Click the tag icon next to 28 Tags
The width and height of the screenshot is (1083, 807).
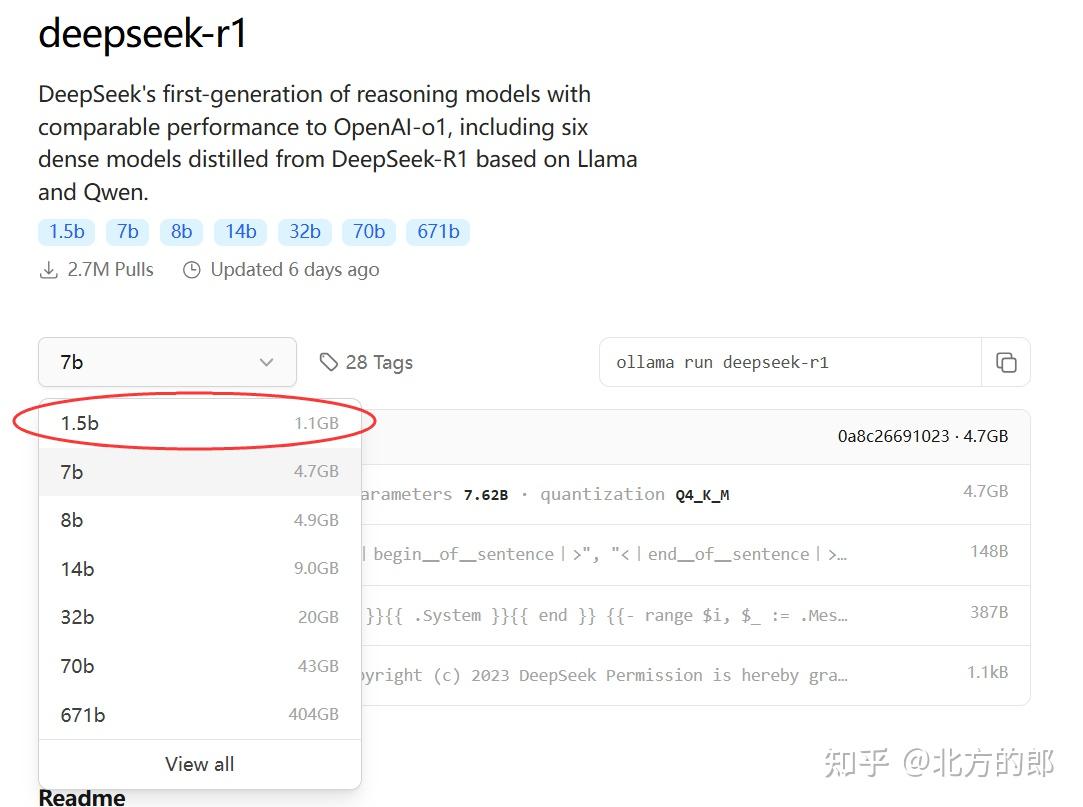point(330,361)
